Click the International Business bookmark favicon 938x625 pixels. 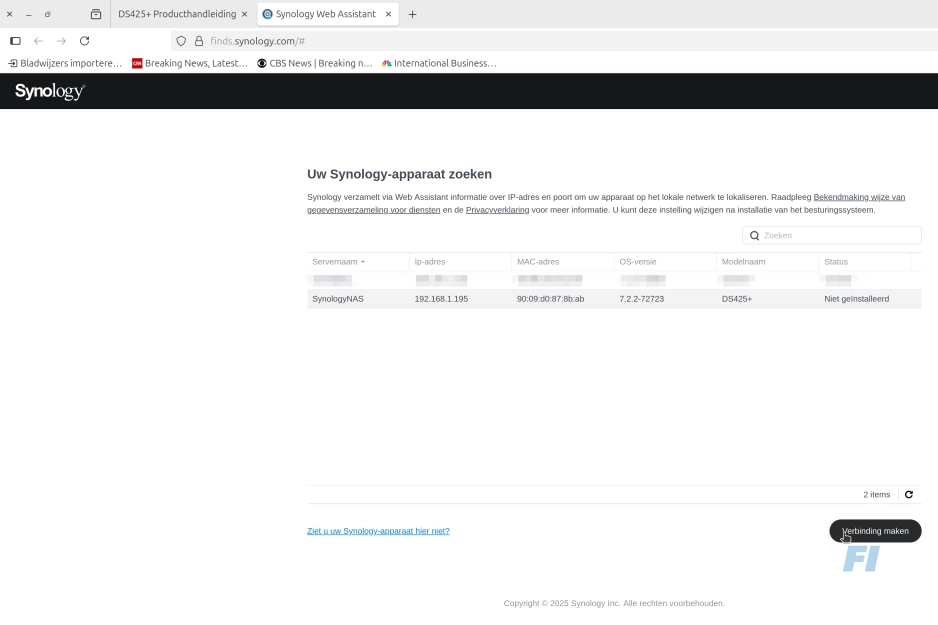386,63
